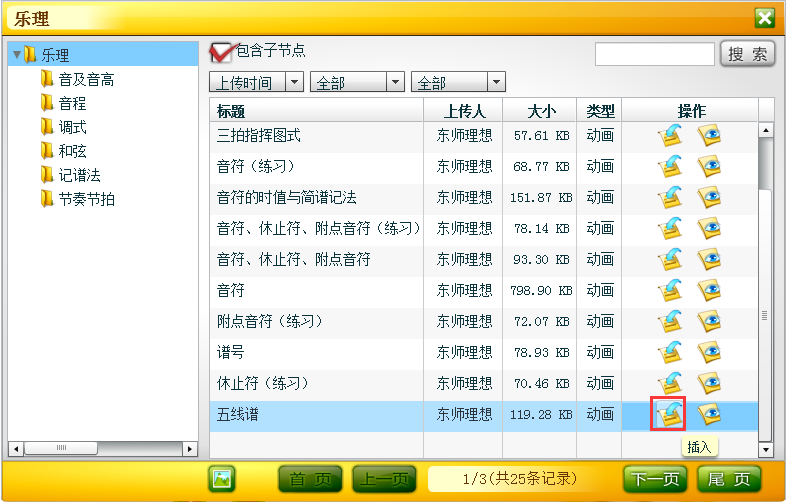Collapse the 乐理 root tree node
786x502 pixels.
(17, 54)
